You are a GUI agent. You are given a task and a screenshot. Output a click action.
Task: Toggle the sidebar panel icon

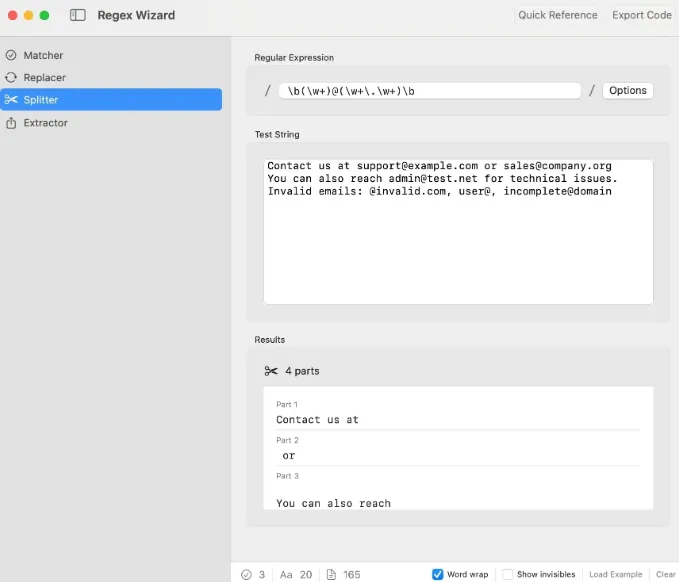[x=78, y=15]
